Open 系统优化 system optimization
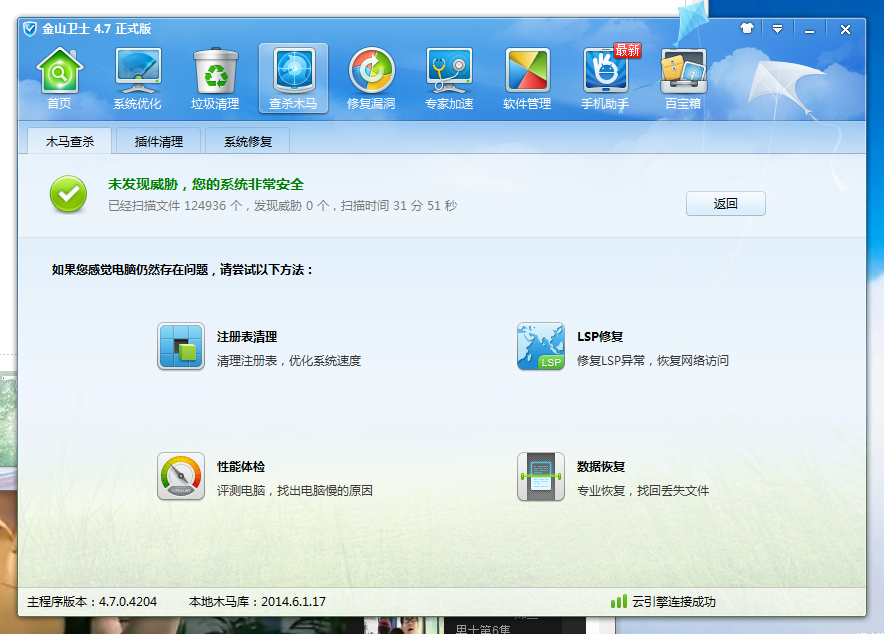884x634 pixels. click(x=138, y=78)
